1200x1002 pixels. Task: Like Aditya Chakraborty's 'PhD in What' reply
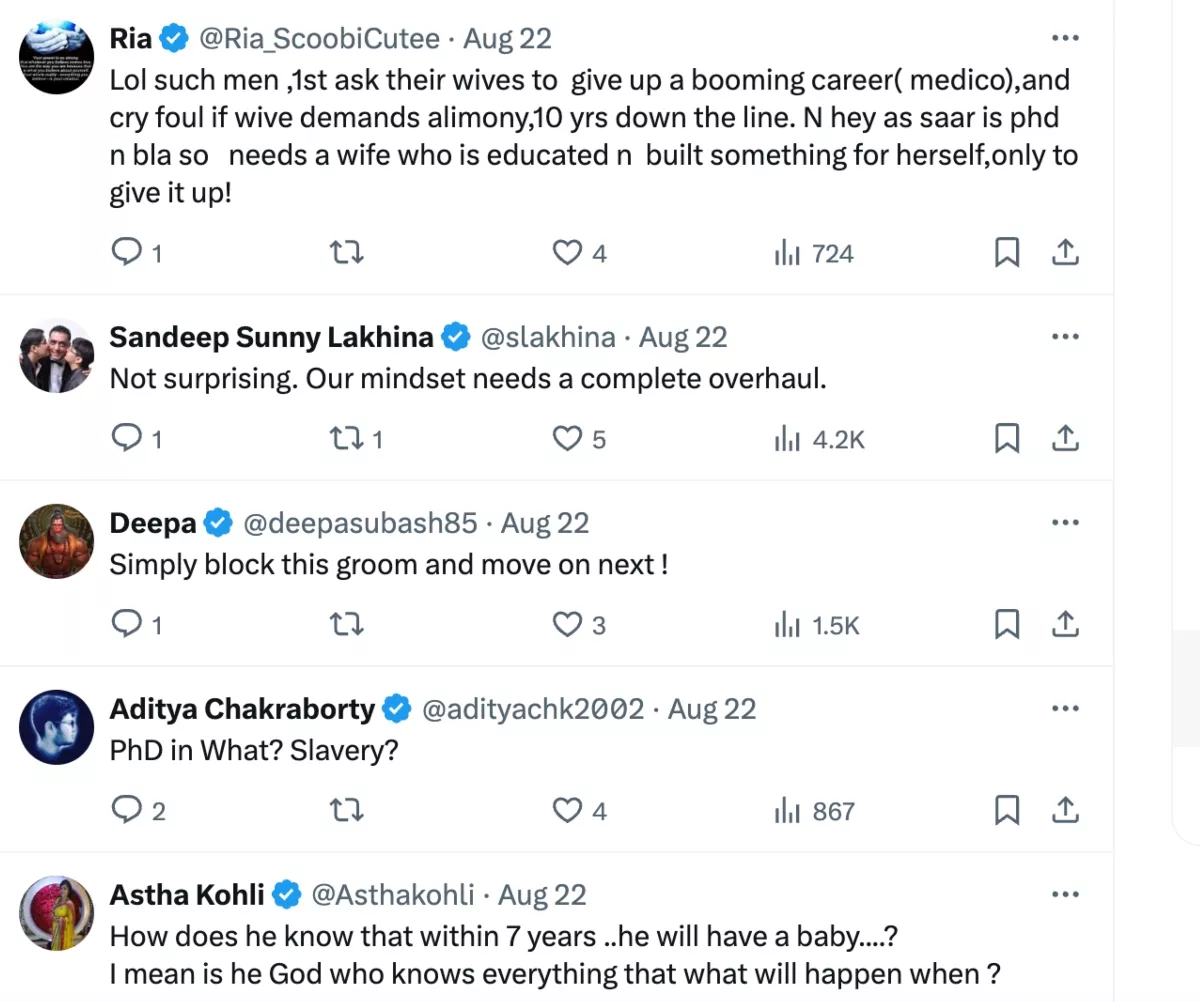[568, 810]
